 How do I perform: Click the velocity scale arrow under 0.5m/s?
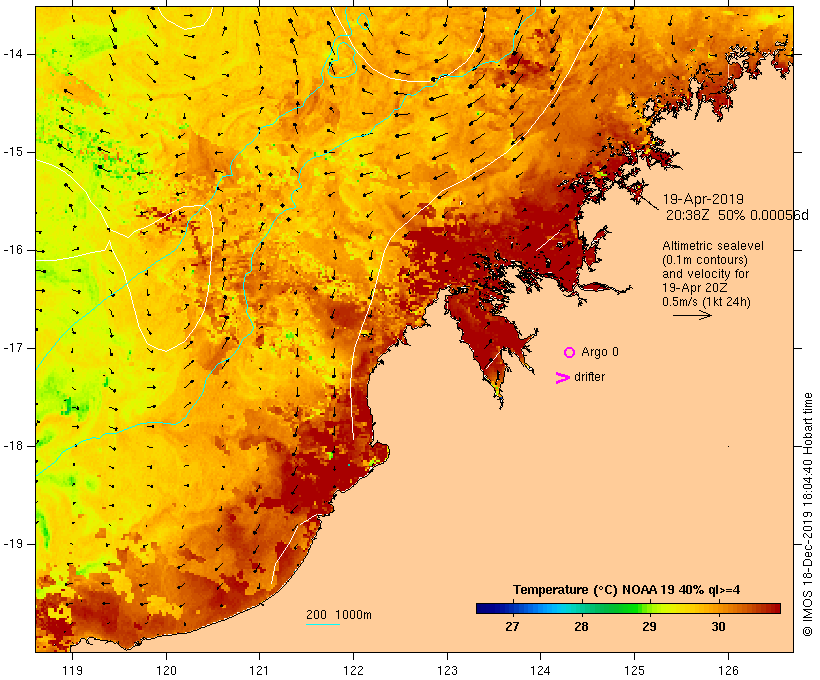tap(692, 315)
